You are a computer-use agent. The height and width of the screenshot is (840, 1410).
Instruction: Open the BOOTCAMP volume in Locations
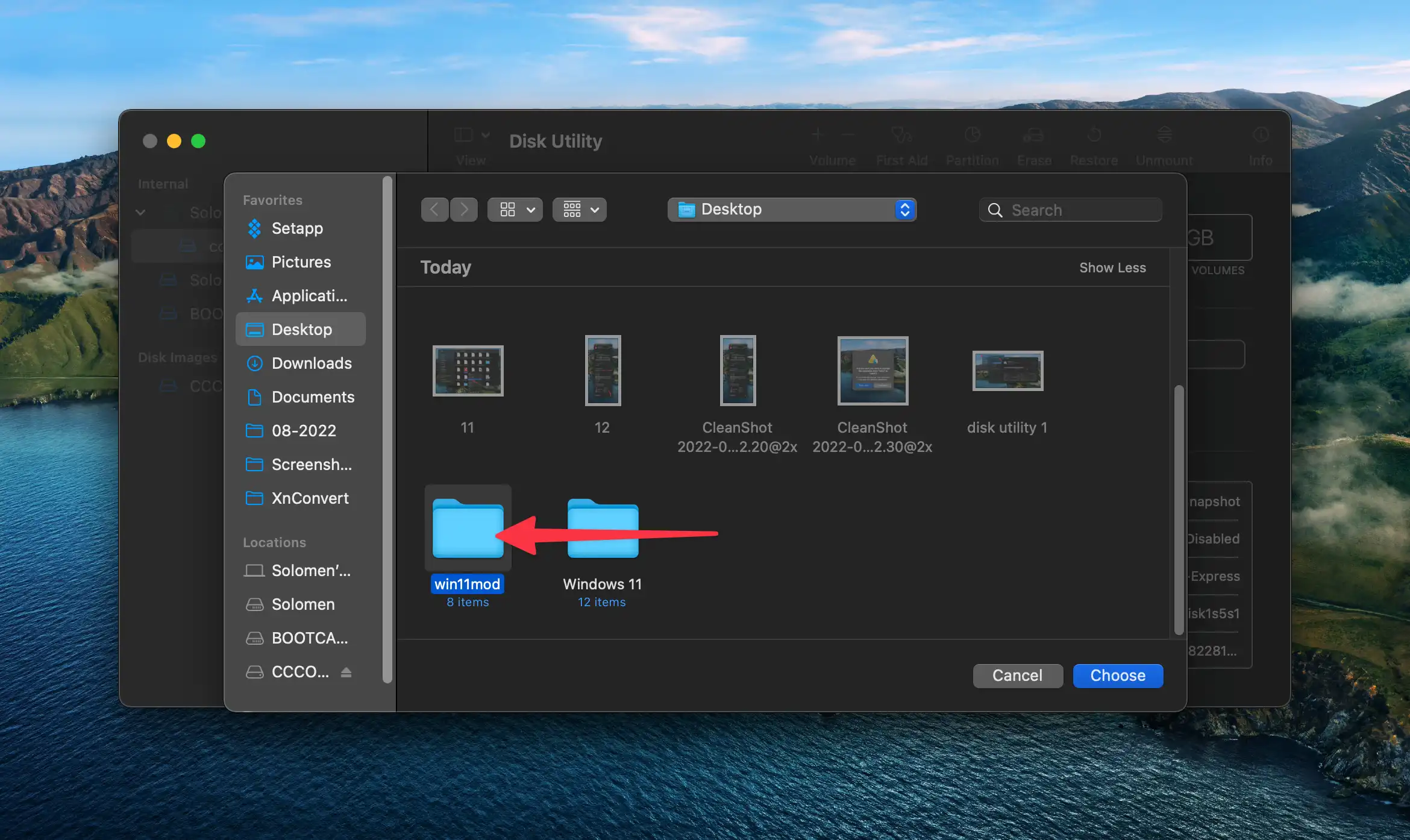[301, 638]
